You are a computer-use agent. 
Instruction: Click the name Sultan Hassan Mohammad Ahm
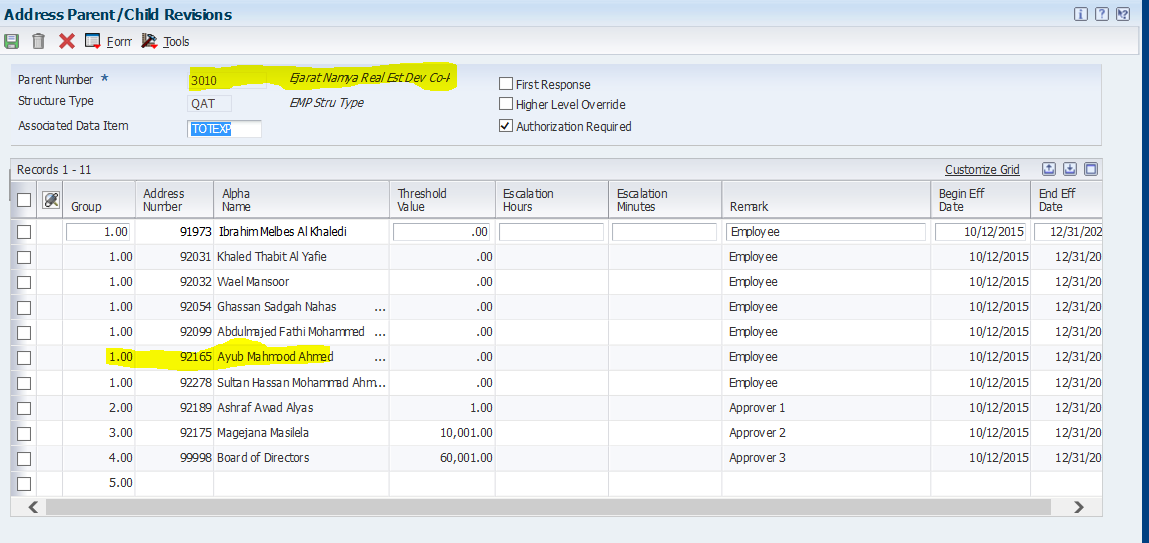coord(301,383)
